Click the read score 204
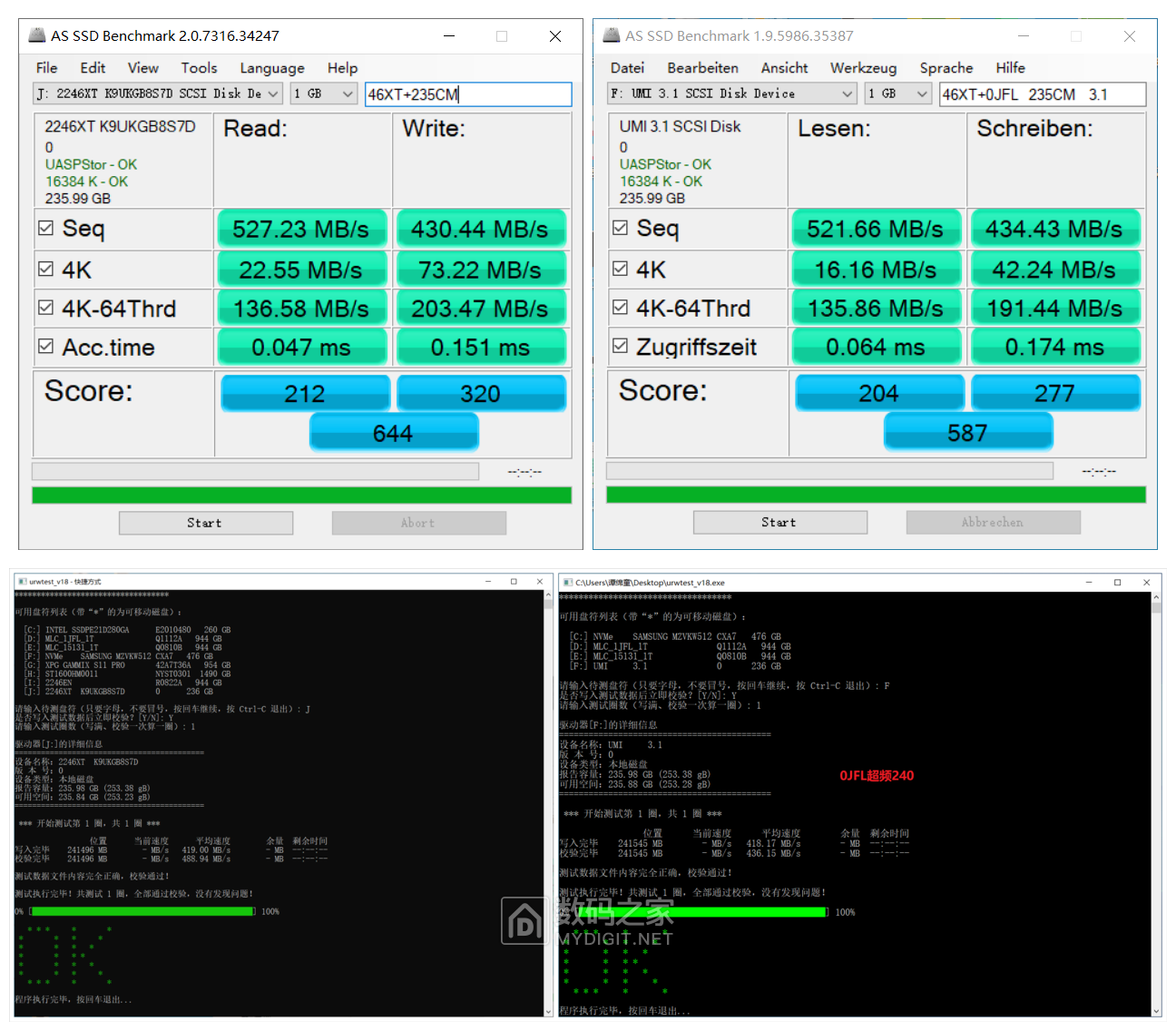Image resolution: width=1176 pixels, height=1031 pixels. (880, 392)
